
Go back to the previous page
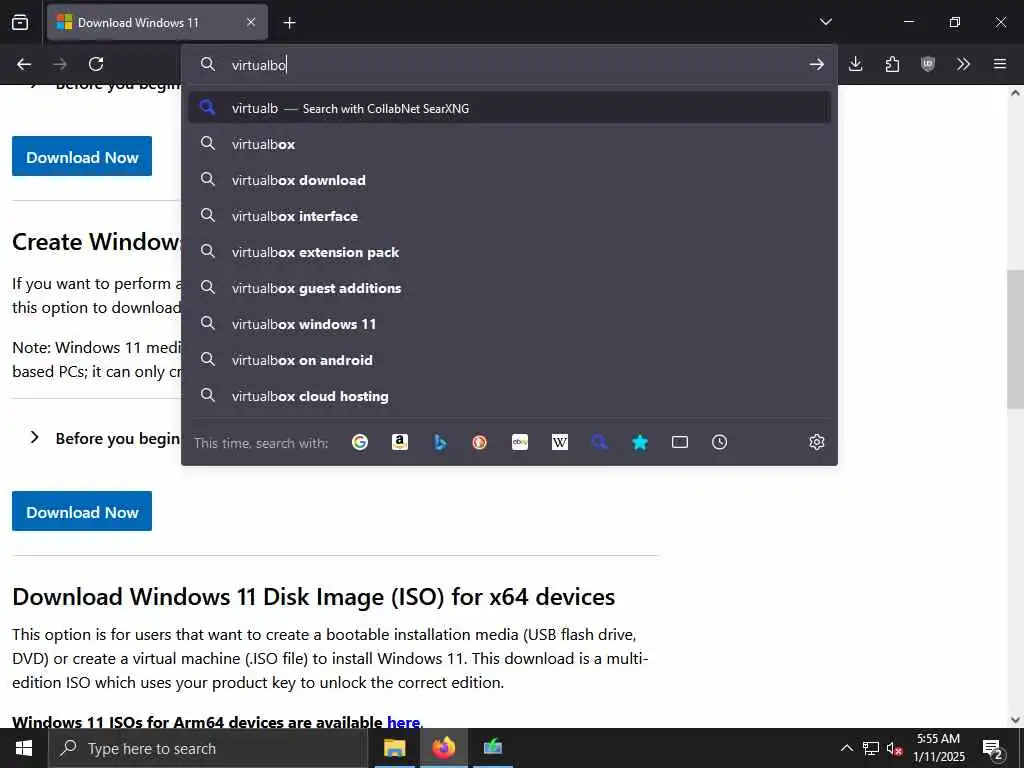pyautogui.click(x=24, y=64)
